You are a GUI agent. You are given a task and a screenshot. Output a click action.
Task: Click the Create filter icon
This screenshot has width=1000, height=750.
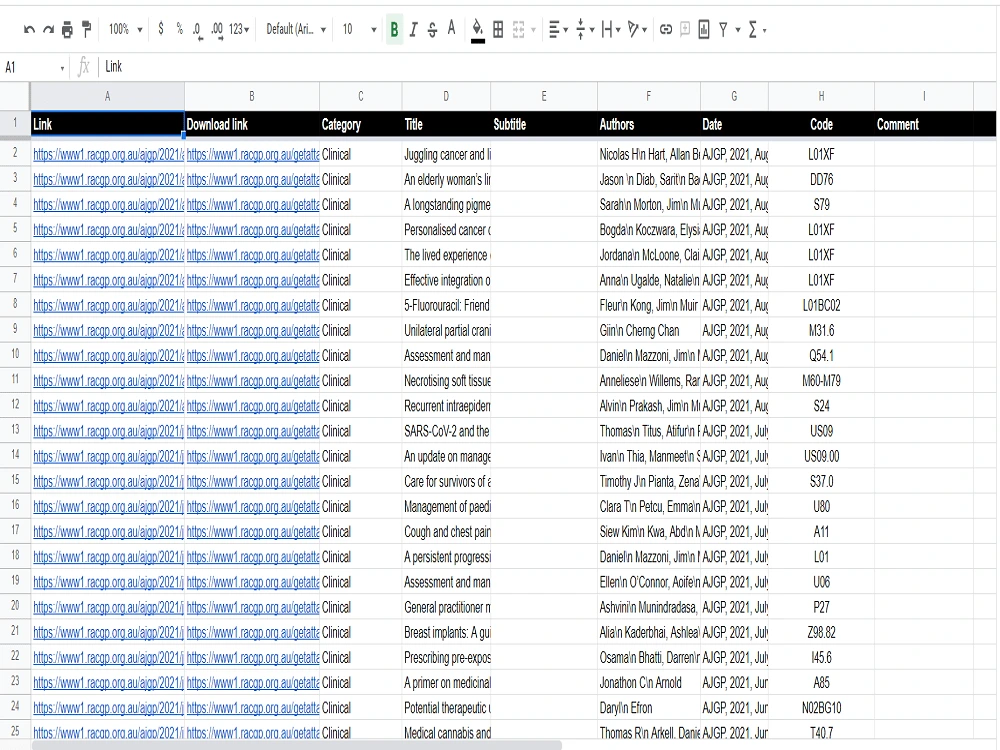click(723, 29)
